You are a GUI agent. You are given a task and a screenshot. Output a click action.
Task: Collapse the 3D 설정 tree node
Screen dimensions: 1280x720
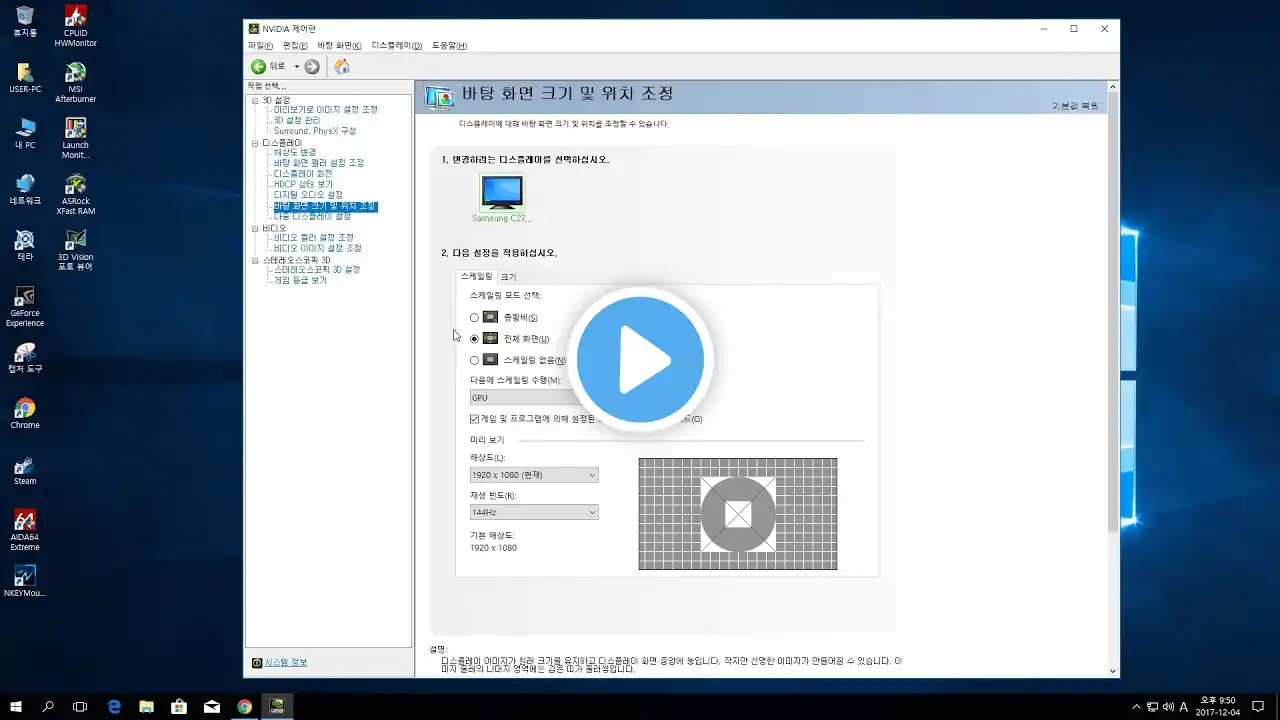[x=254, y=100]
